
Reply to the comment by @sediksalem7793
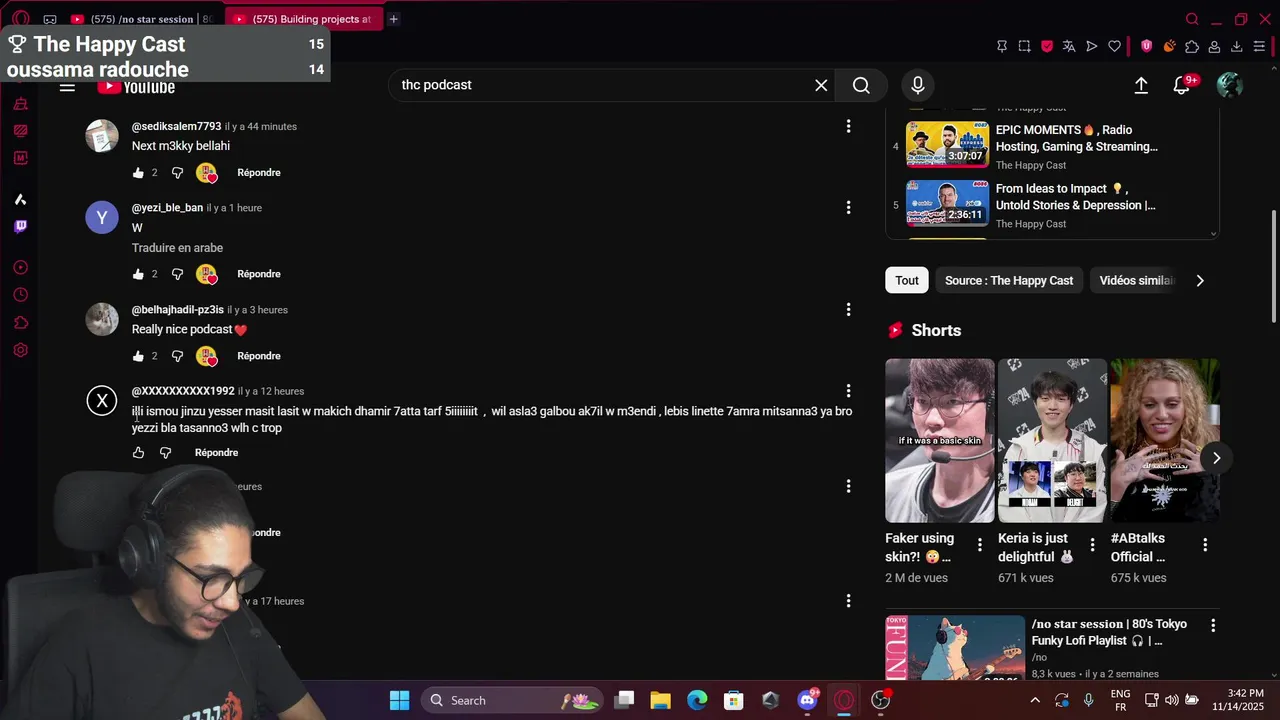click(259, 173)
